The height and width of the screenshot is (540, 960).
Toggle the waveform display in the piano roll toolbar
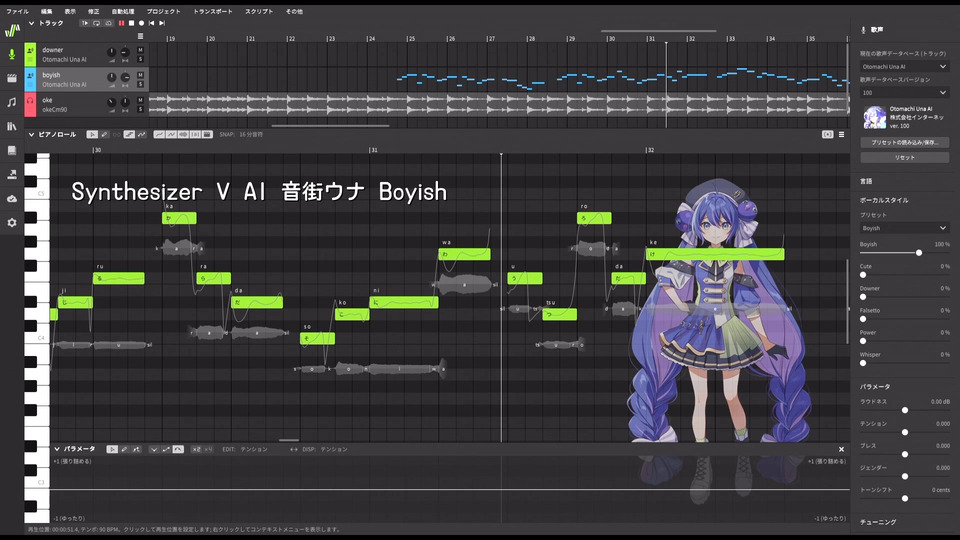pos(183,135)
